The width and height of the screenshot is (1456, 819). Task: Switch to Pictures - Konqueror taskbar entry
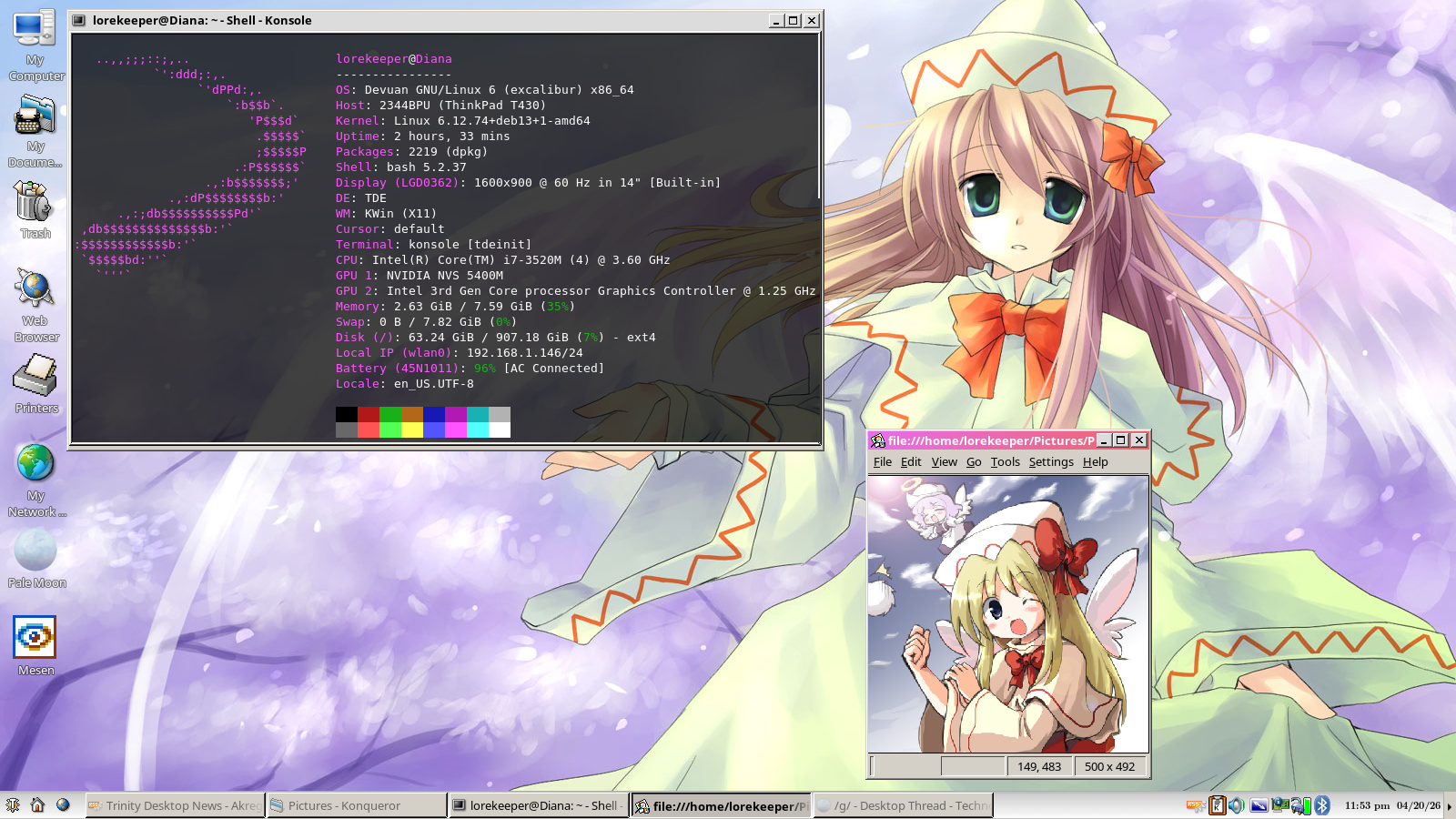pyautogui.click(x=357, y=805)
